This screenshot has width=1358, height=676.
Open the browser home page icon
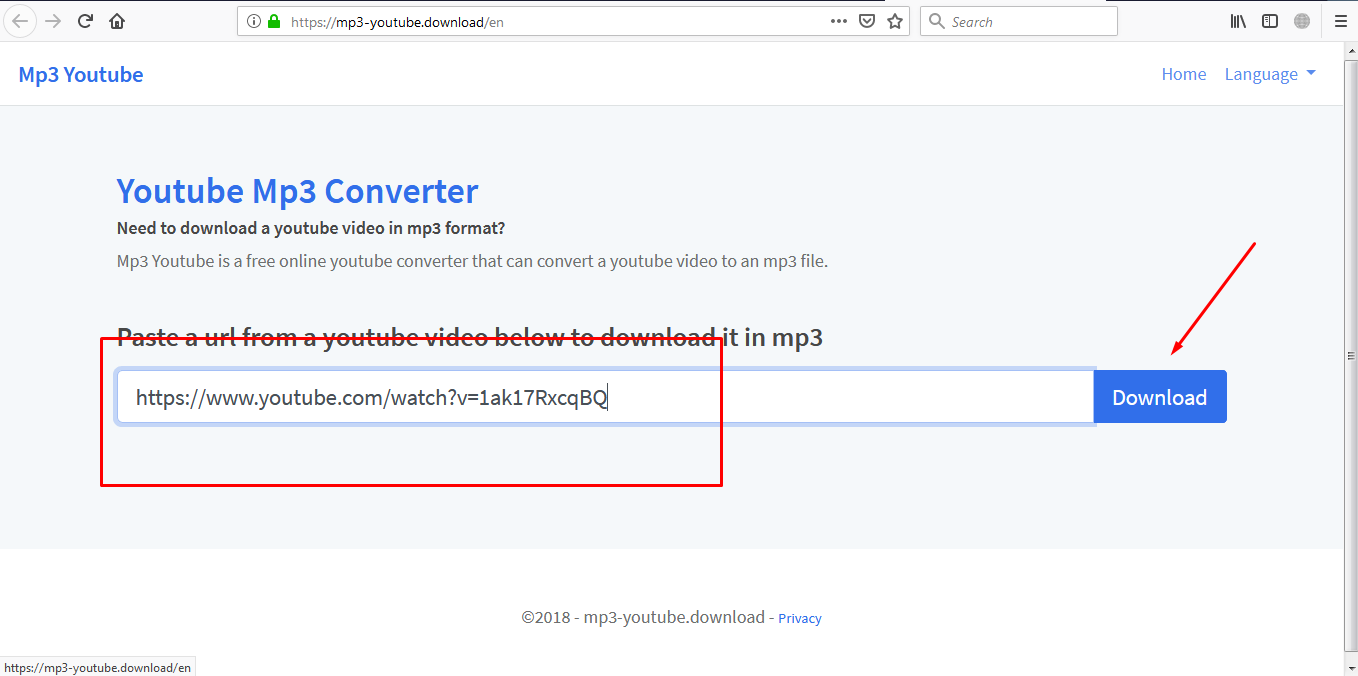pyautogui.click(x=117, y=21)
